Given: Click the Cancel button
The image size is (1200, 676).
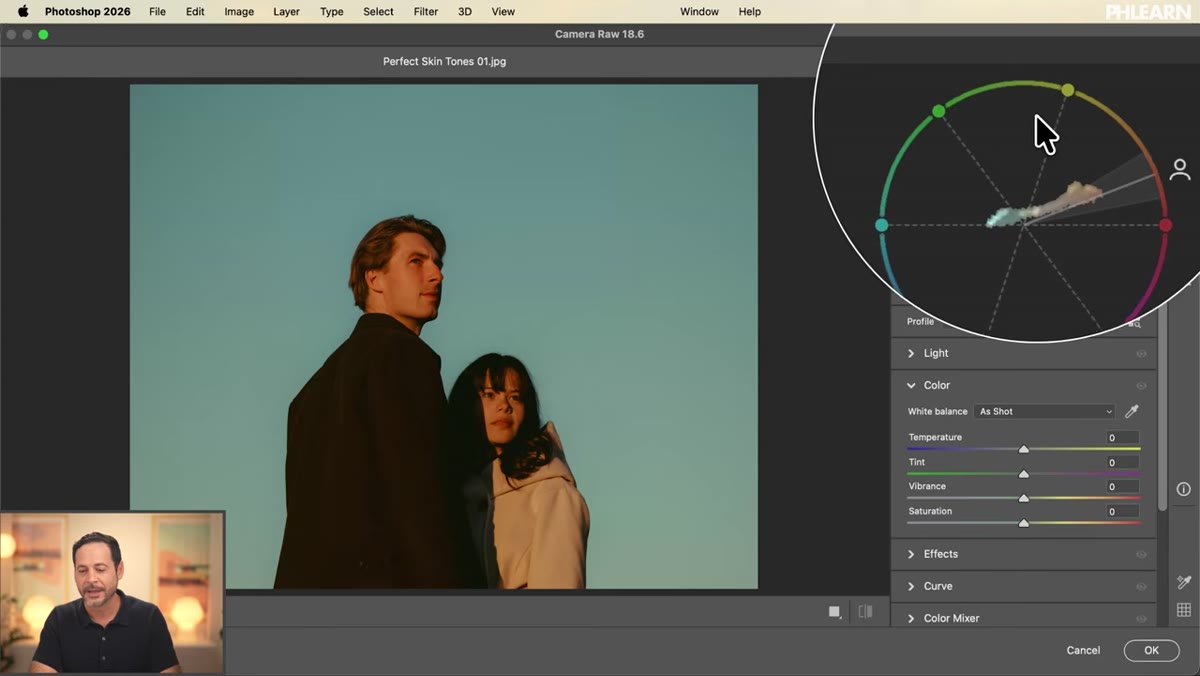Looking at the screenshot, I should pyautogui.click(x=1083, y=650).
